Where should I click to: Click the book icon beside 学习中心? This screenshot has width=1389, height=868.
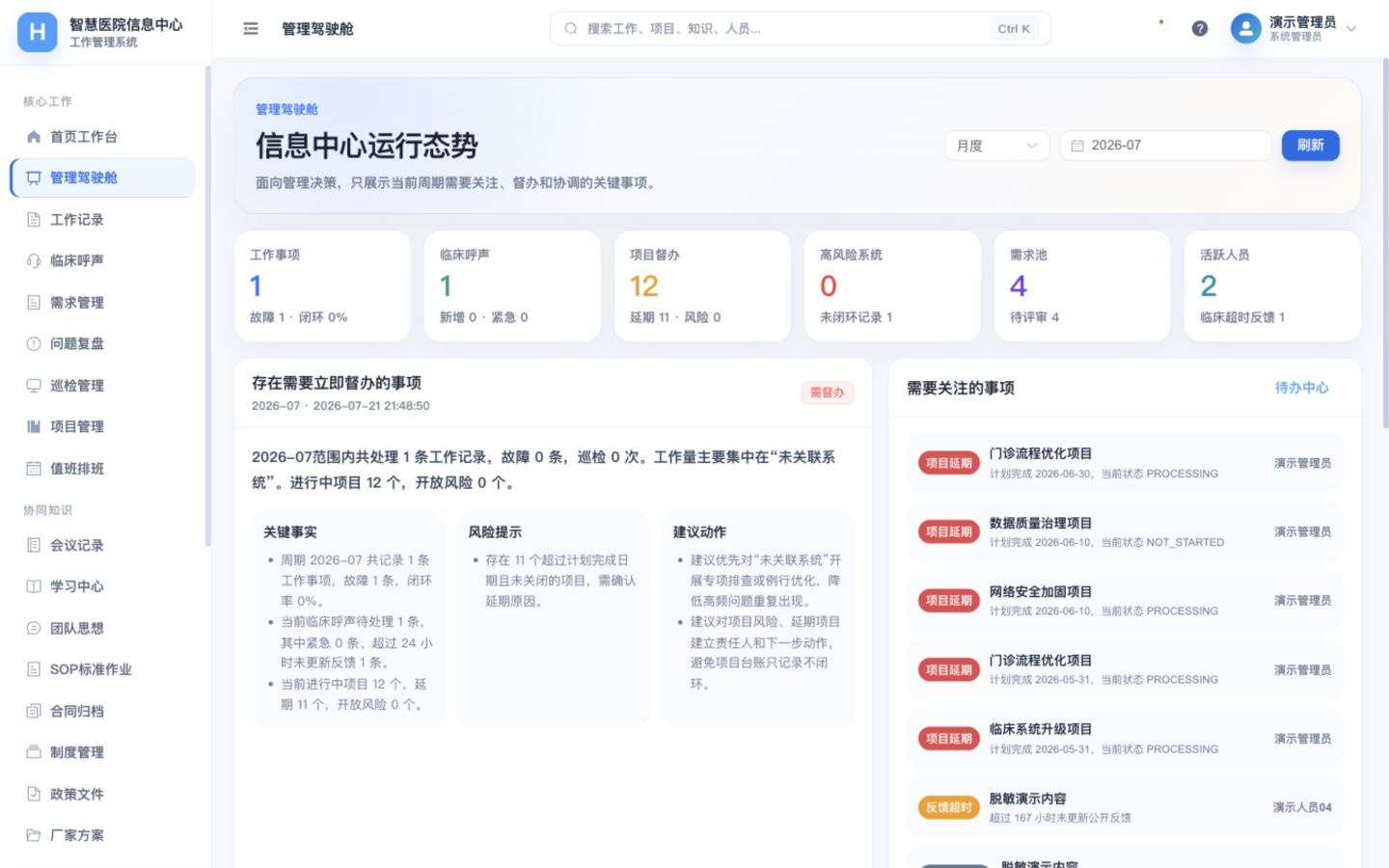point(34,586)
